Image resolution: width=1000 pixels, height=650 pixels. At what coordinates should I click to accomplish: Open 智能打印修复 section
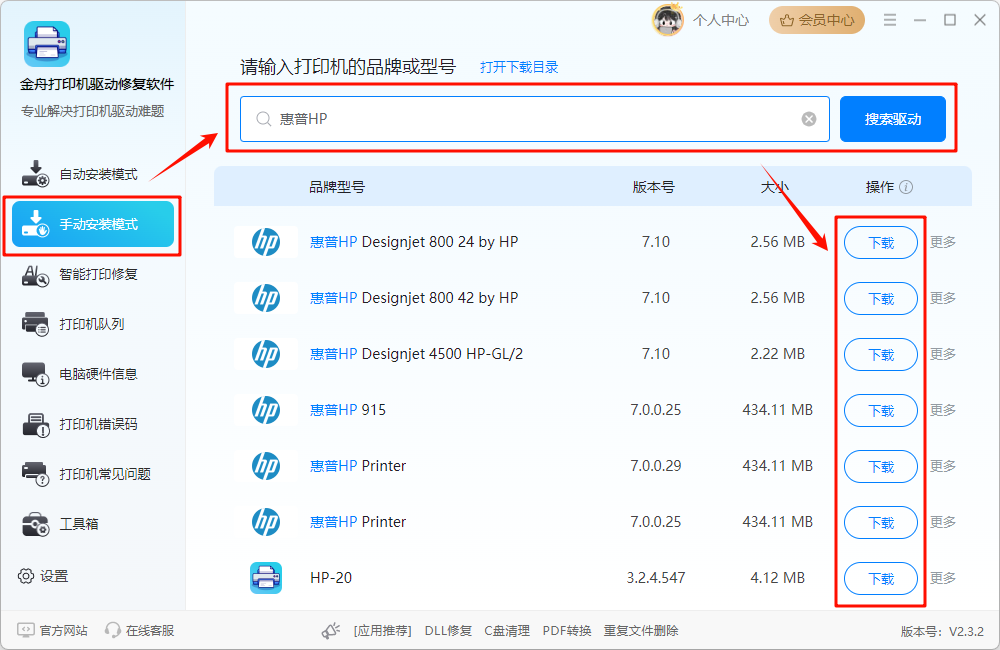pyautogui.click(x=80, y=275)
